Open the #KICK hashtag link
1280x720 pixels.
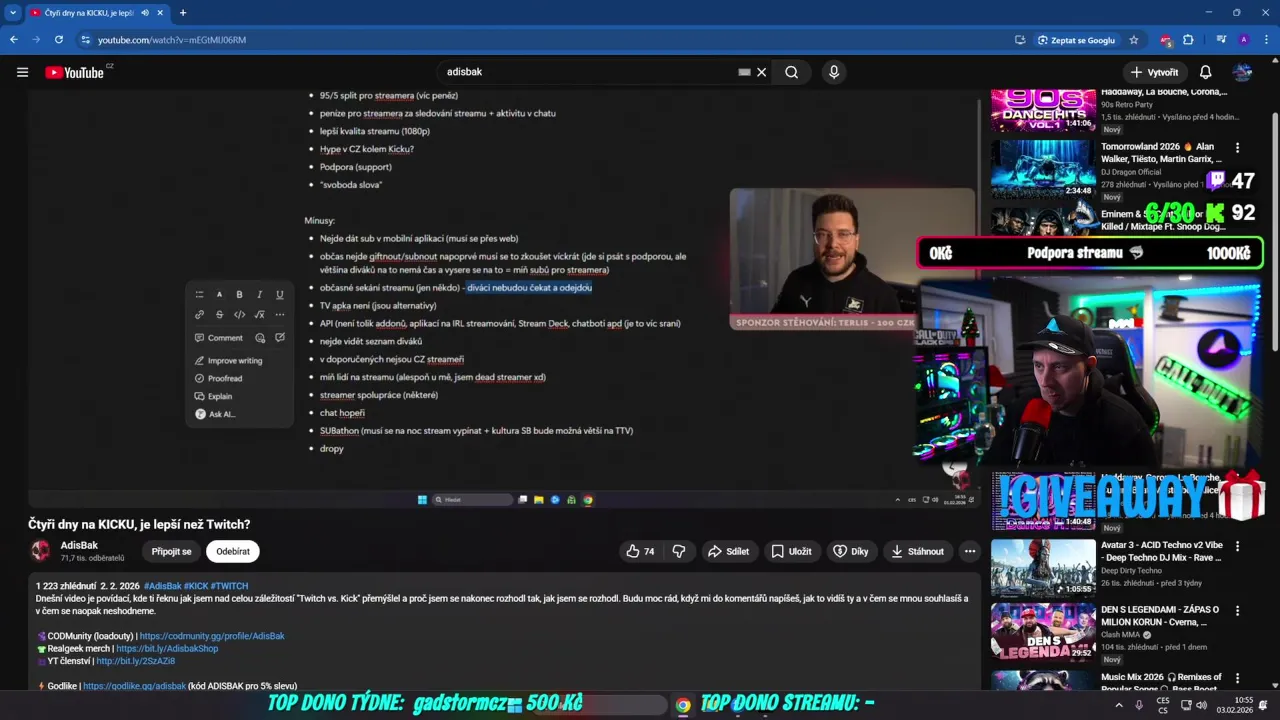coord(196,586)
